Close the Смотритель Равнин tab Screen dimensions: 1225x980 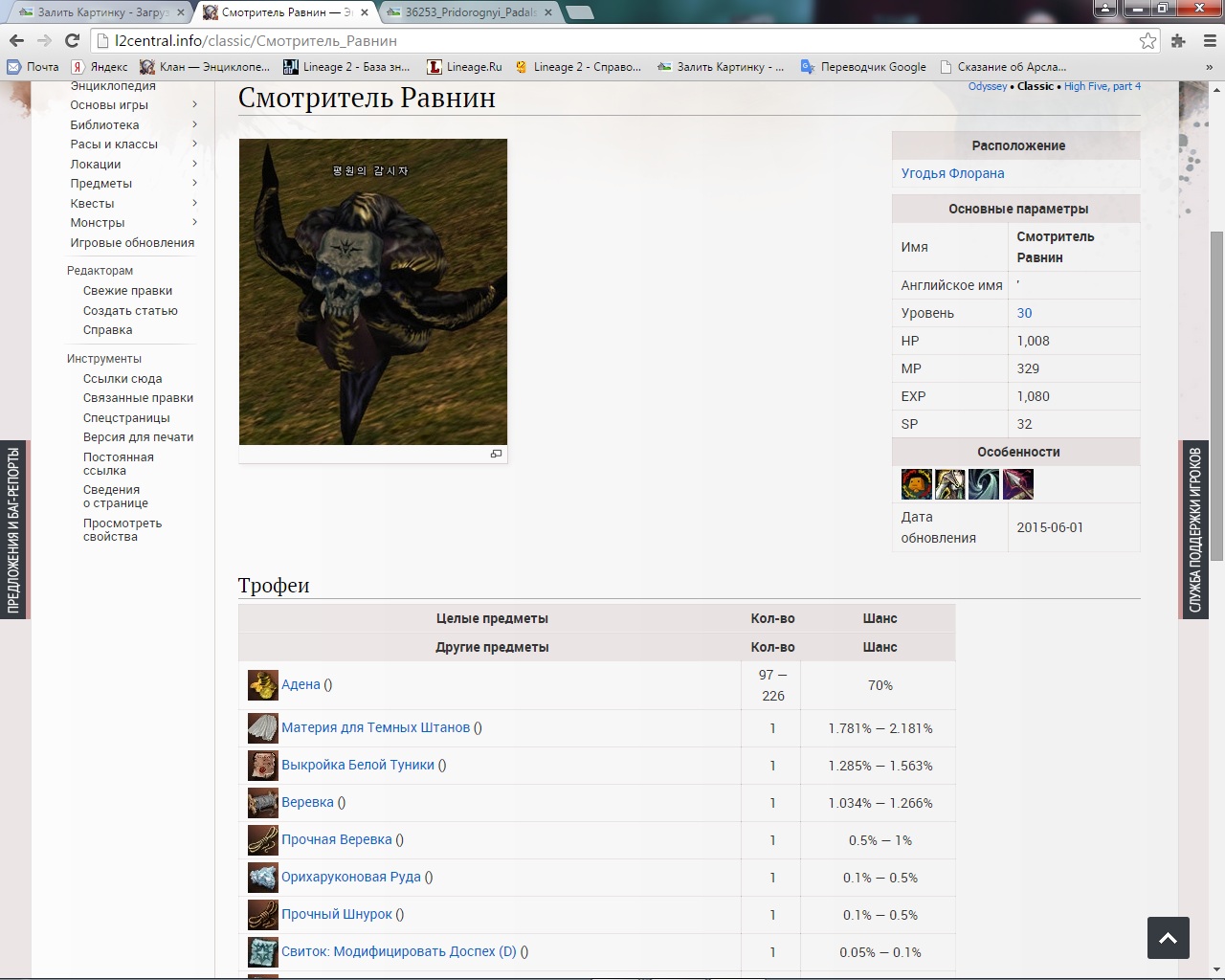coord(365,12)
